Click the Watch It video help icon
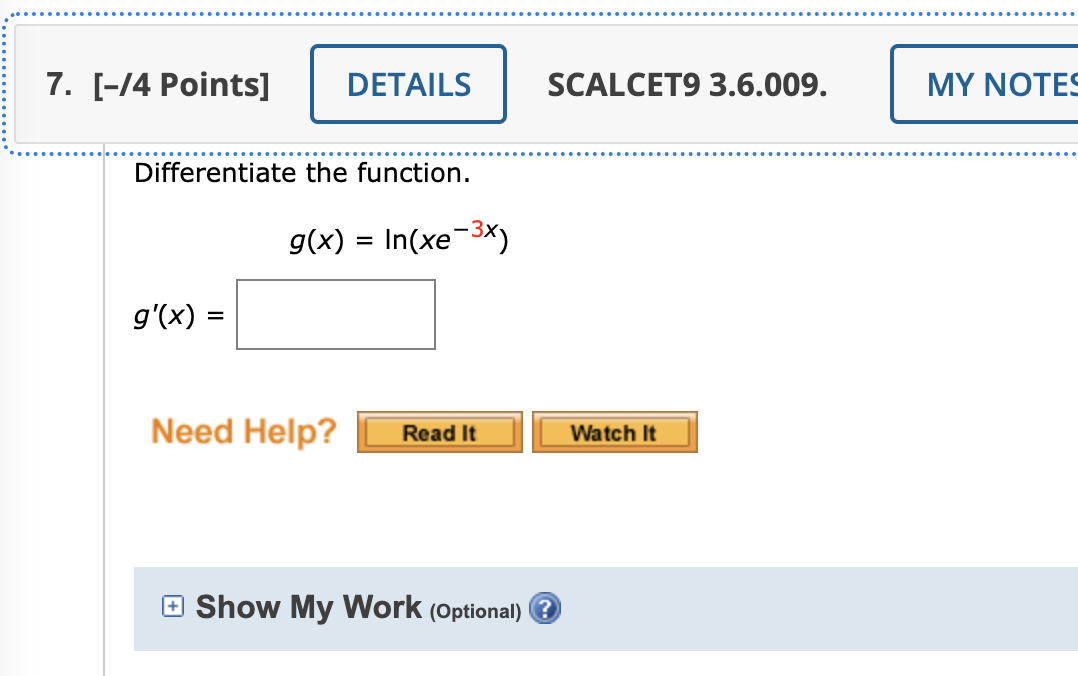Screen dimensions: 1078x676 (614, 432)
